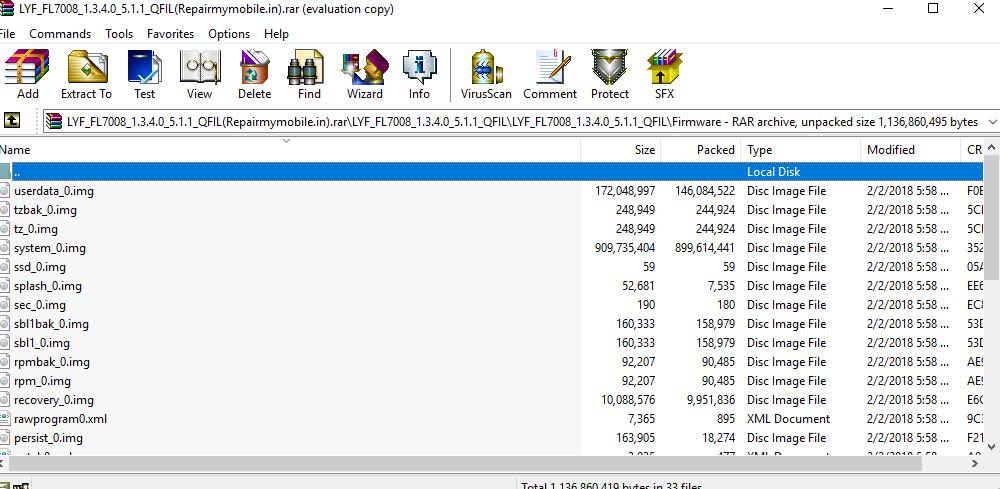
Task: Create SFX self-extracting archive
Action: [664, 75]
